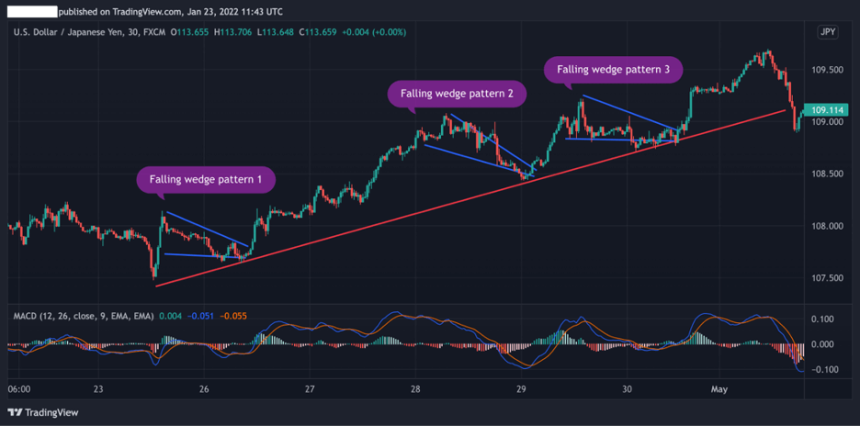Click the 29 date on time axis

click(520, 389)
